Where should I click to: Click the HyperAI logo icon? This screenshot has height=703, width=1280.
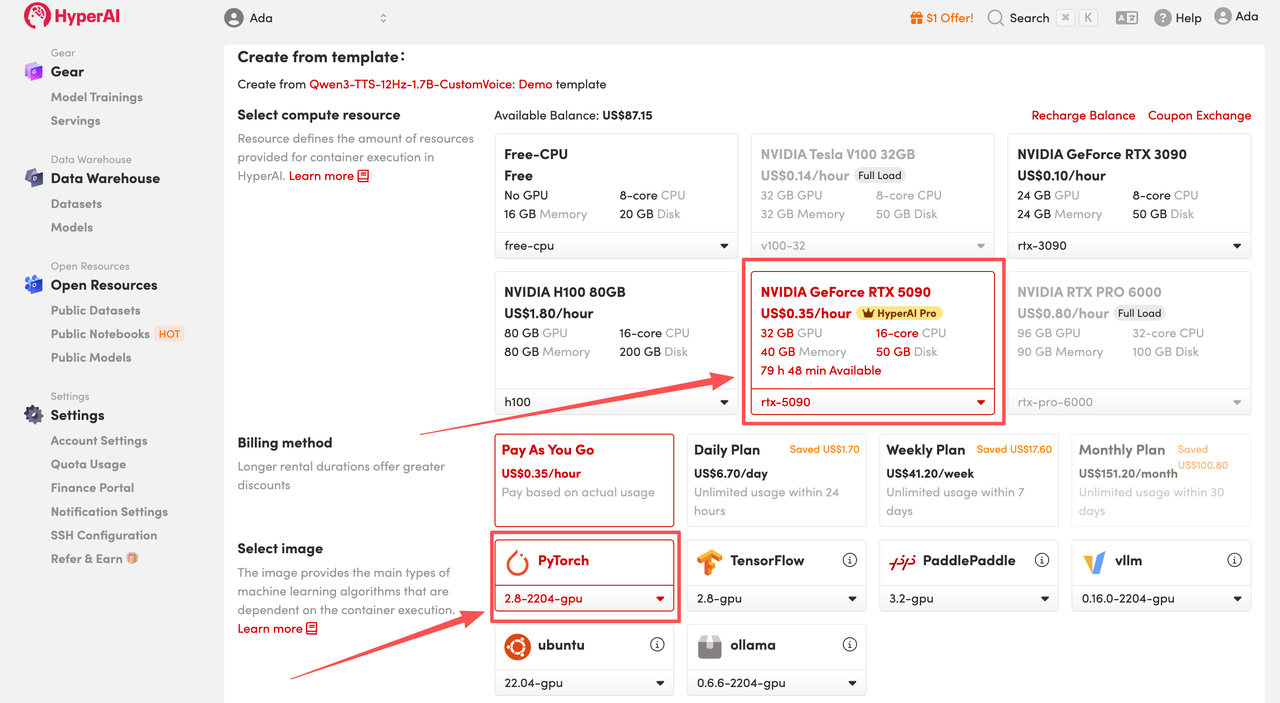(x=37, y=17)
